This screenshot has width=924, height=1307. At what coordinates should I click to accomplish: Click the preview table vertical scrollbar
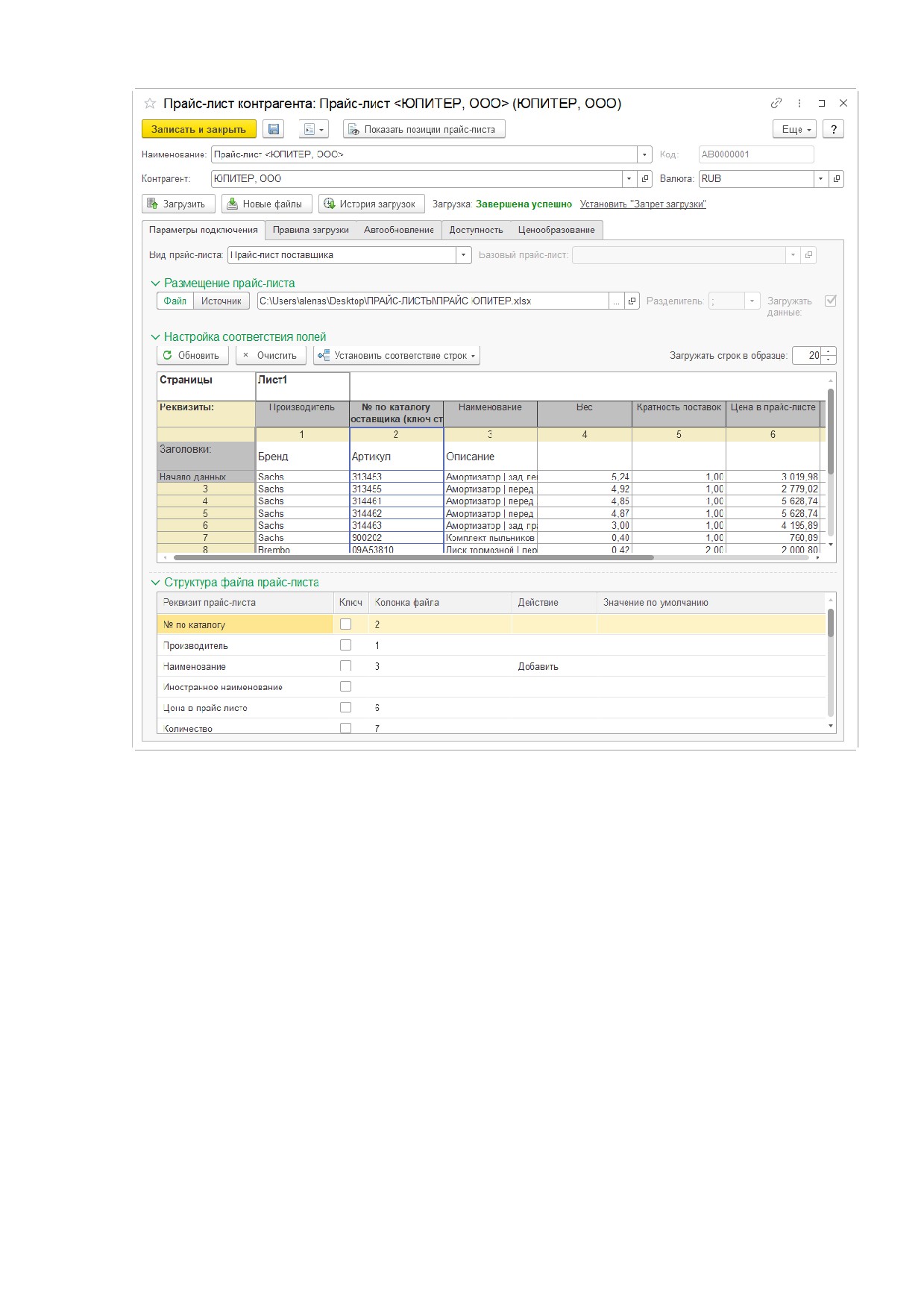click(x=831, y=433)
